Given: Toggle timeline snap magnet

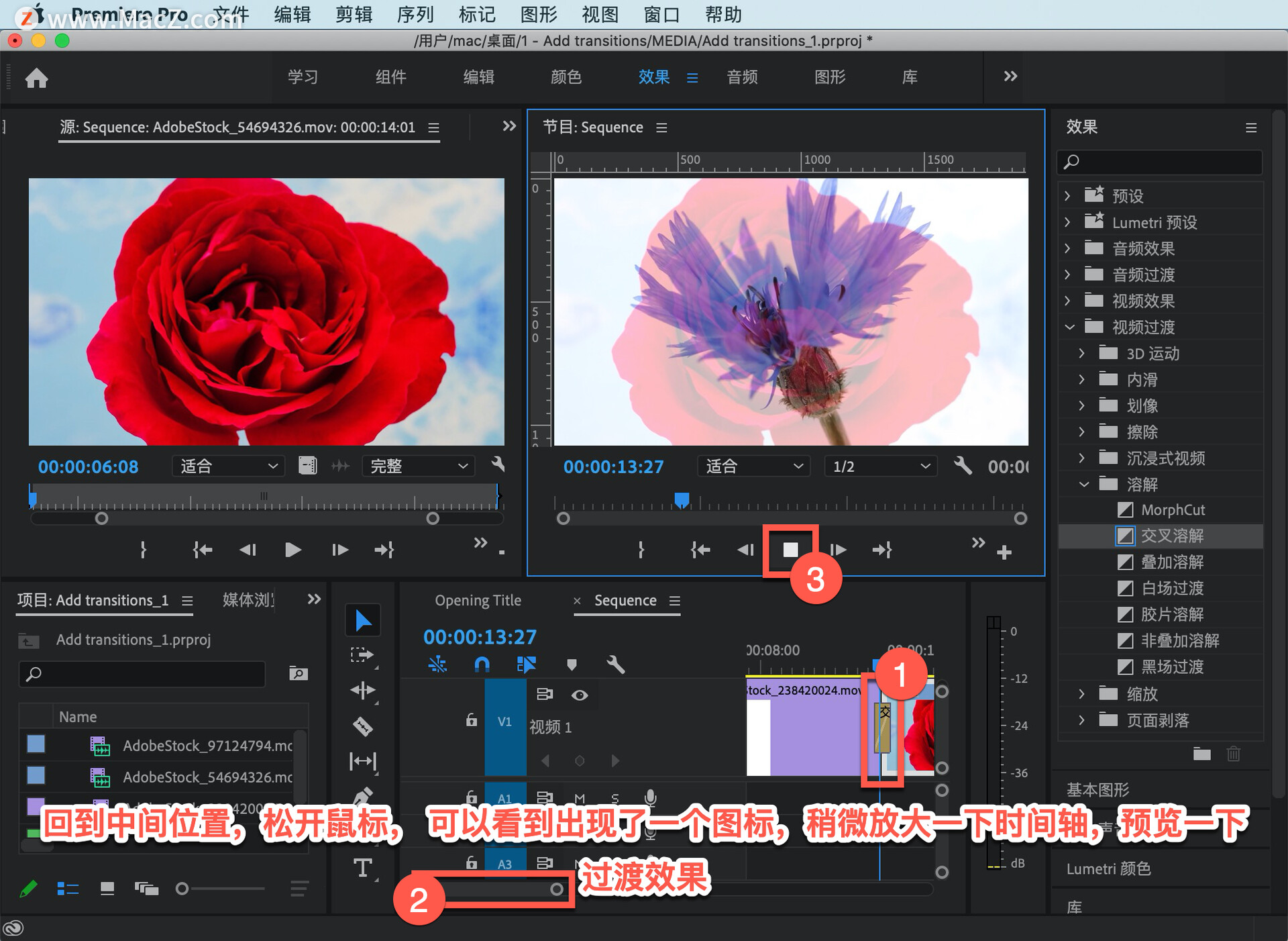Looking at the screenshot, I should [482, 664].
